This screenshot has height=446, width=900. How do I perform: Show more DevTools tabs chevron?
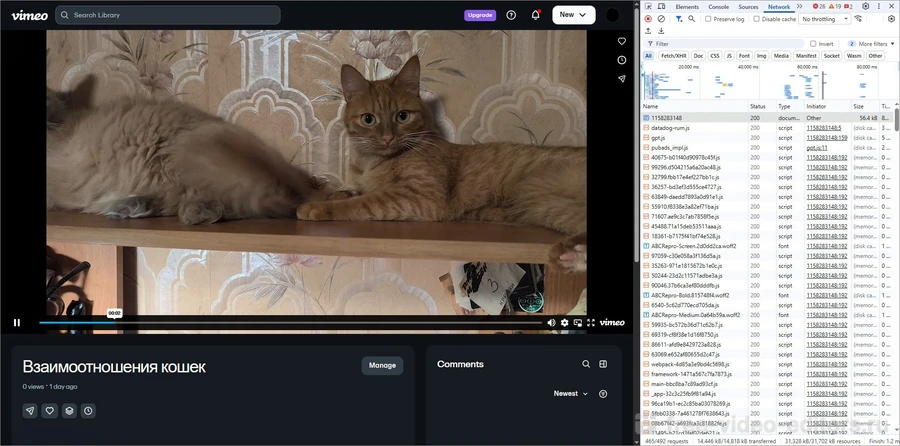(x=800, y=7)
